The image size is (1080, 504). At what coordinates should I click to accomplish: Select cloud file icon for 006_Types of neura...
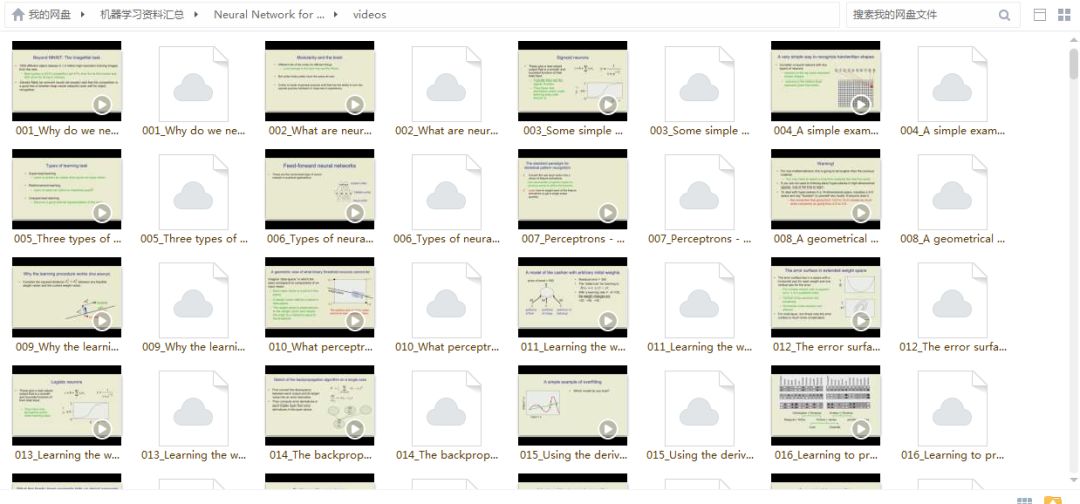coord(446,192)
